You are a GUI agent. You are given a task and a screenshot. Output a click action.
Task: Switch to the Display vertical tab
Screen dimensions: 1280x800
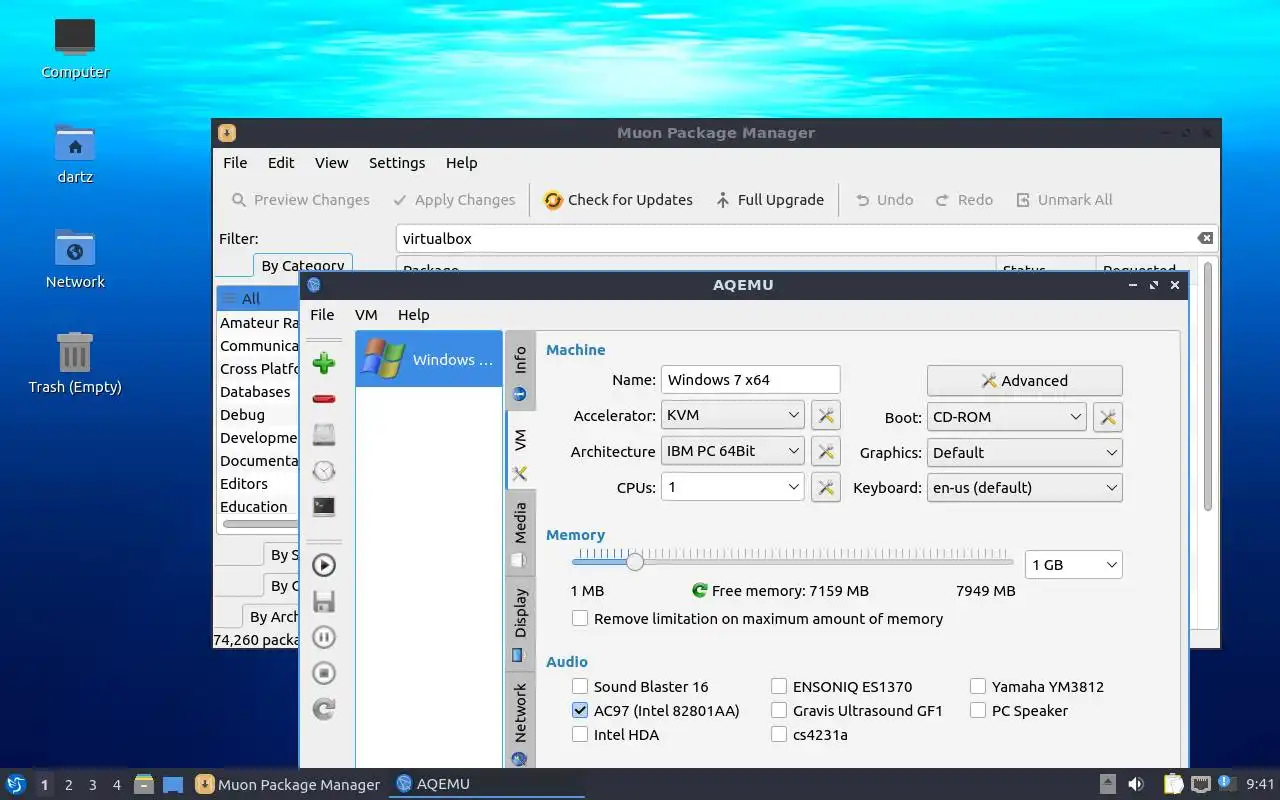520,624
